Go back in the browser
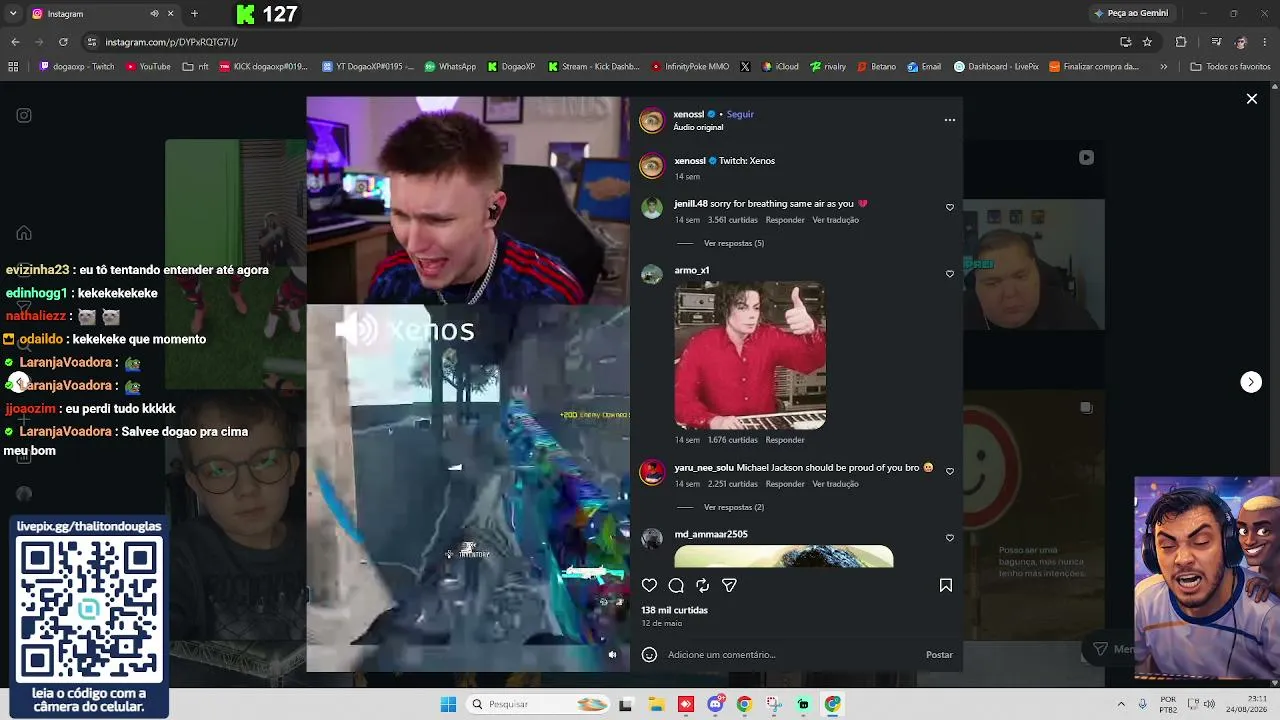 pos(15,42)
